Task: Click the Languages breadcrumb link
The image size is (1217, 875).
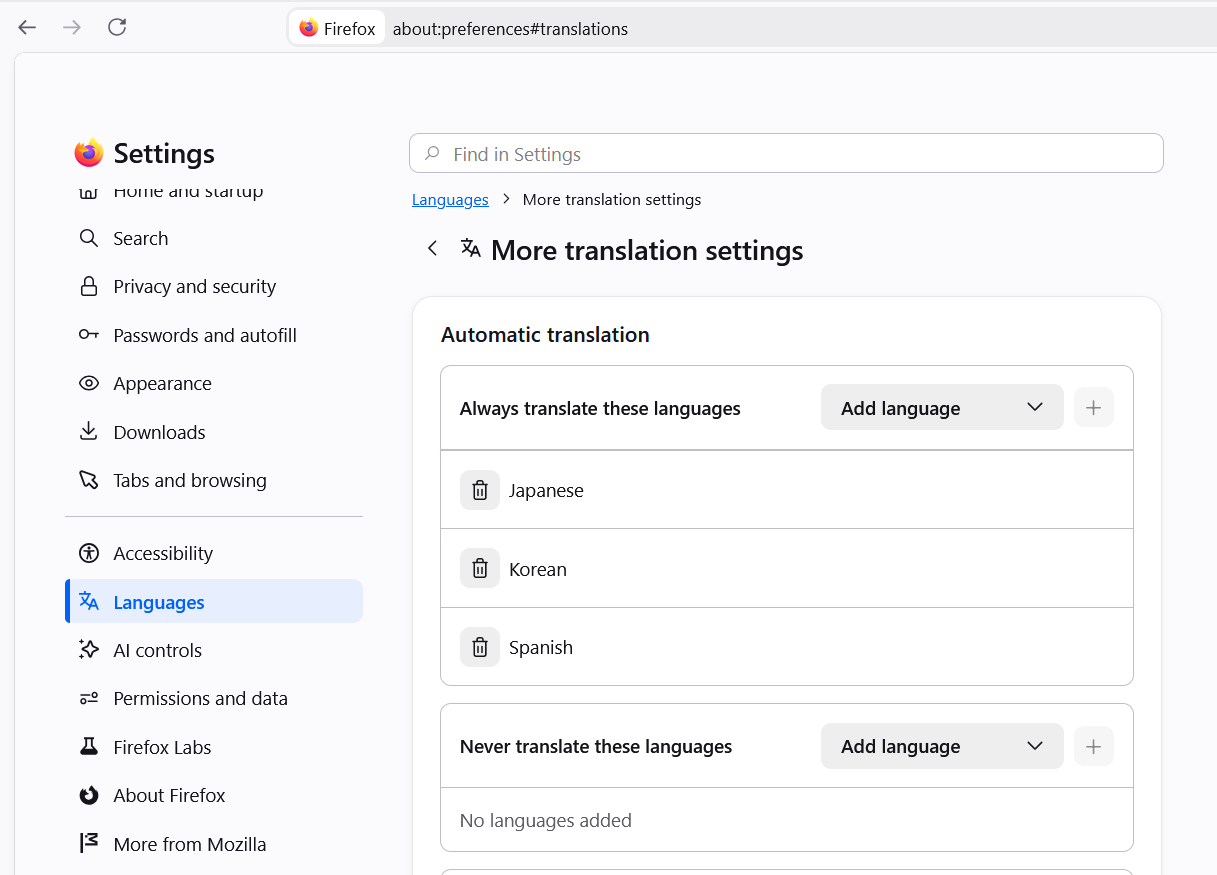Action: 450,199
